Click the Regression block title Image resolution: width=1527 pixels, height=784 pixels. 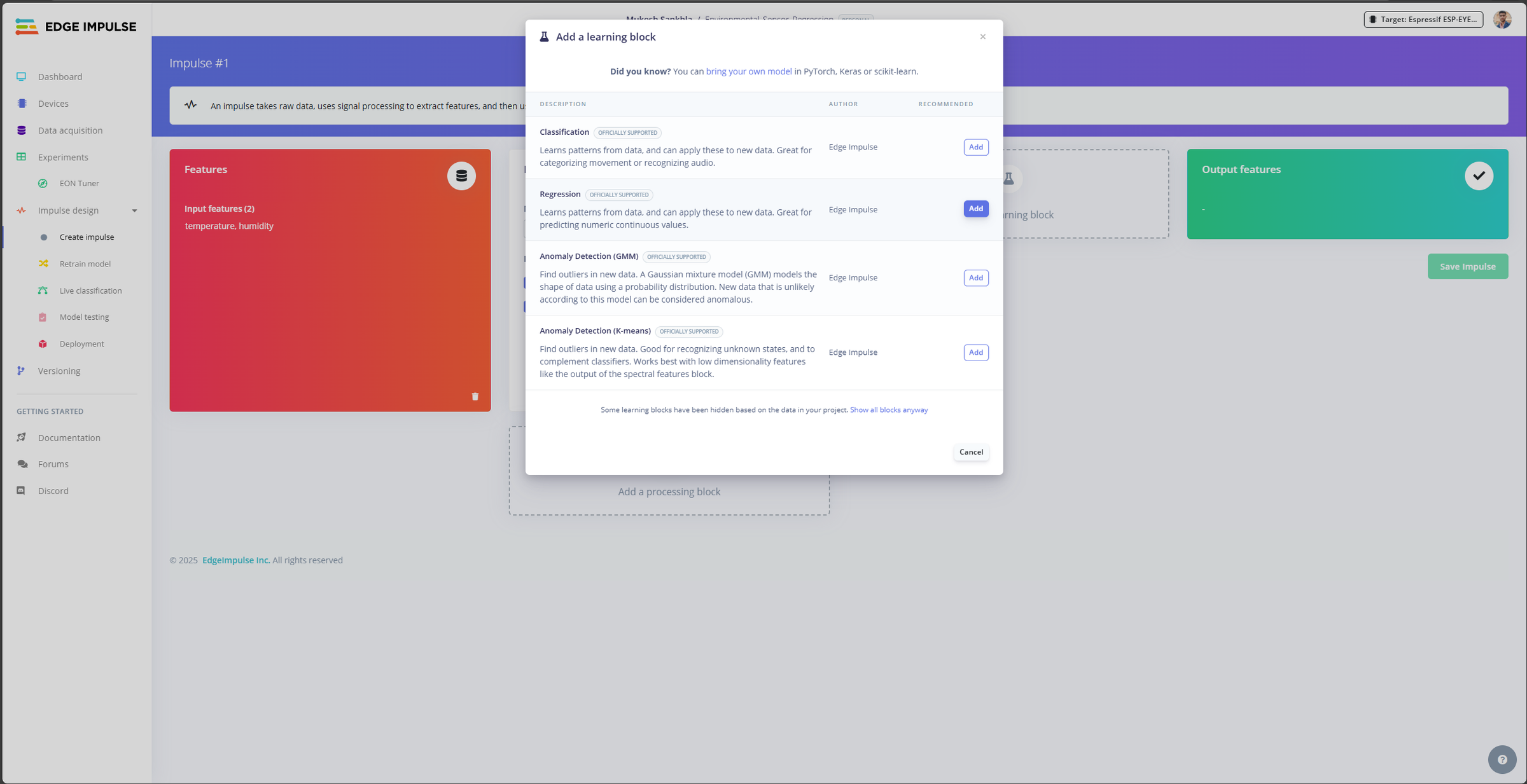point(559,194)
